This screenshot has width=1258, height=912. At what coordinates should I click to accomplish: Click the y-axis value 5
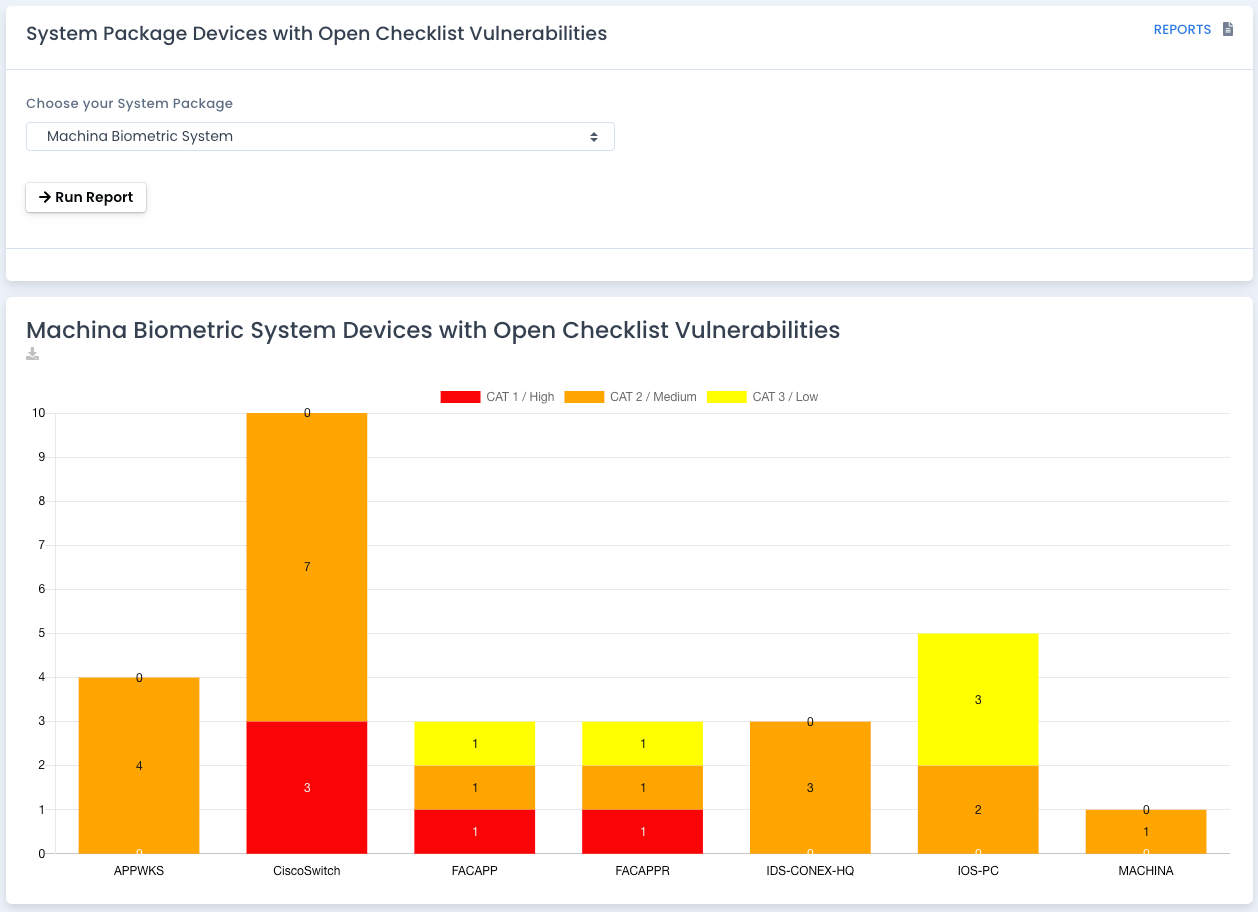coord(42,633)
